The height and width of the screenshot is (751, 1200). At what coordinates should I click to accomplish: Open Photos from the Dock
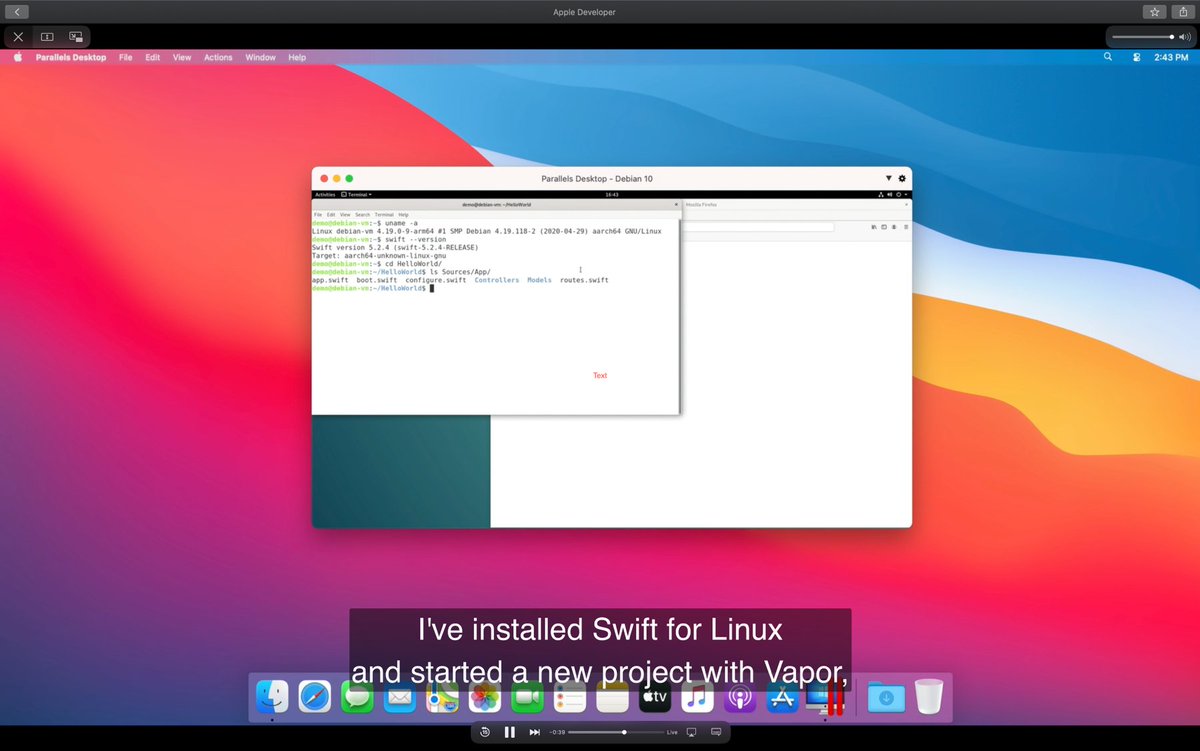click(485, 697)
